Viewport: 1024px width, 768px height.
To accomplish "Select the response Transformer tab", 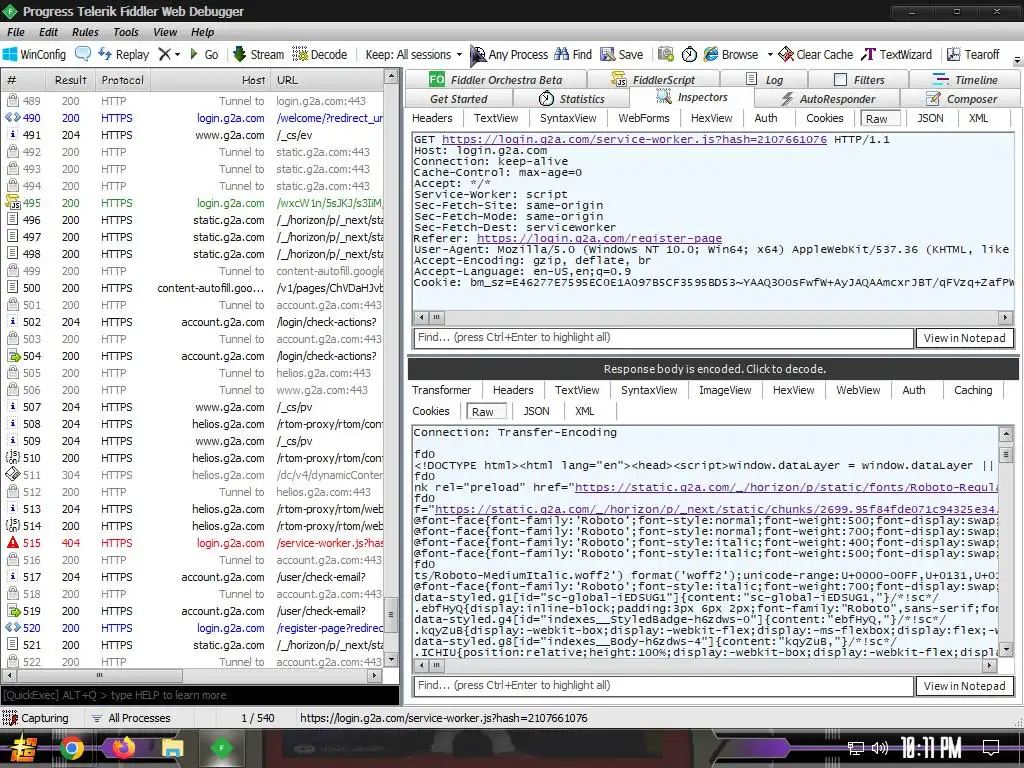I will click(x=441, y=390).
